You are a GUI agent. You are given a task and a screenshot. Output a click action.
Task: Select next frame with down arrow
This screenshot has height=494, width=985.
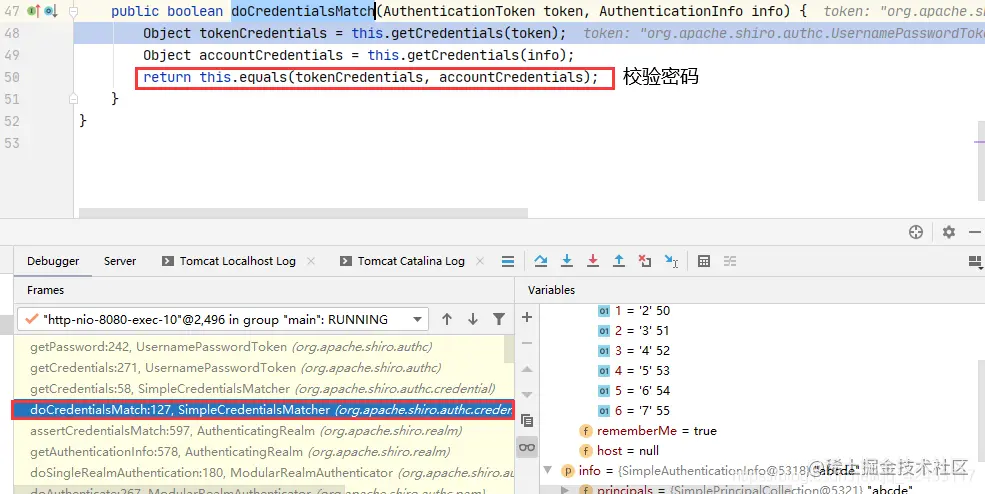click(x=472, y=319)
